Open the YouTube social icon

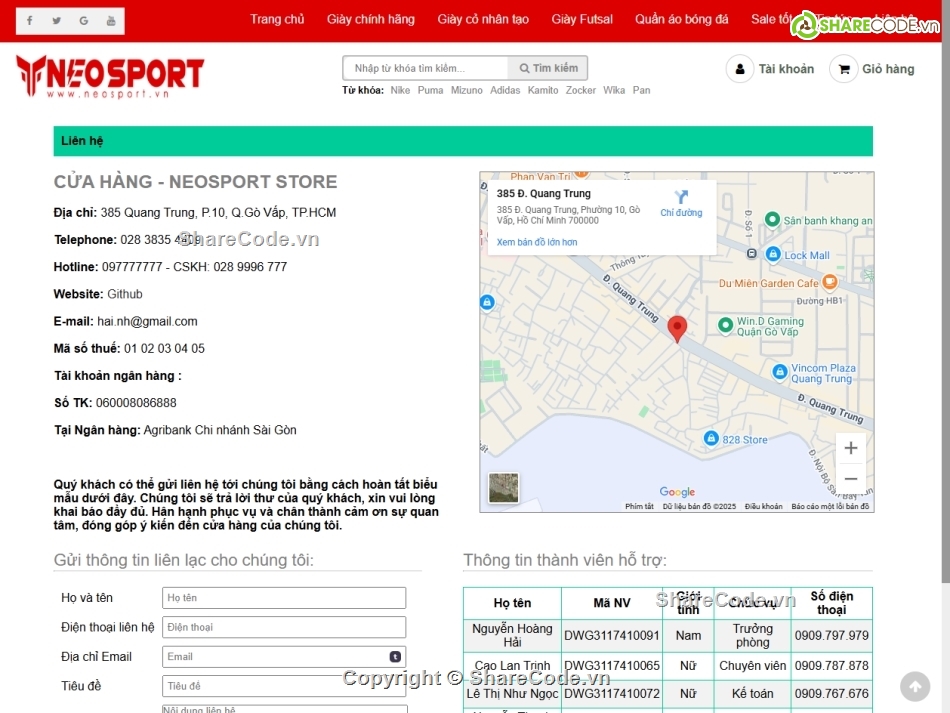(111, 21)
